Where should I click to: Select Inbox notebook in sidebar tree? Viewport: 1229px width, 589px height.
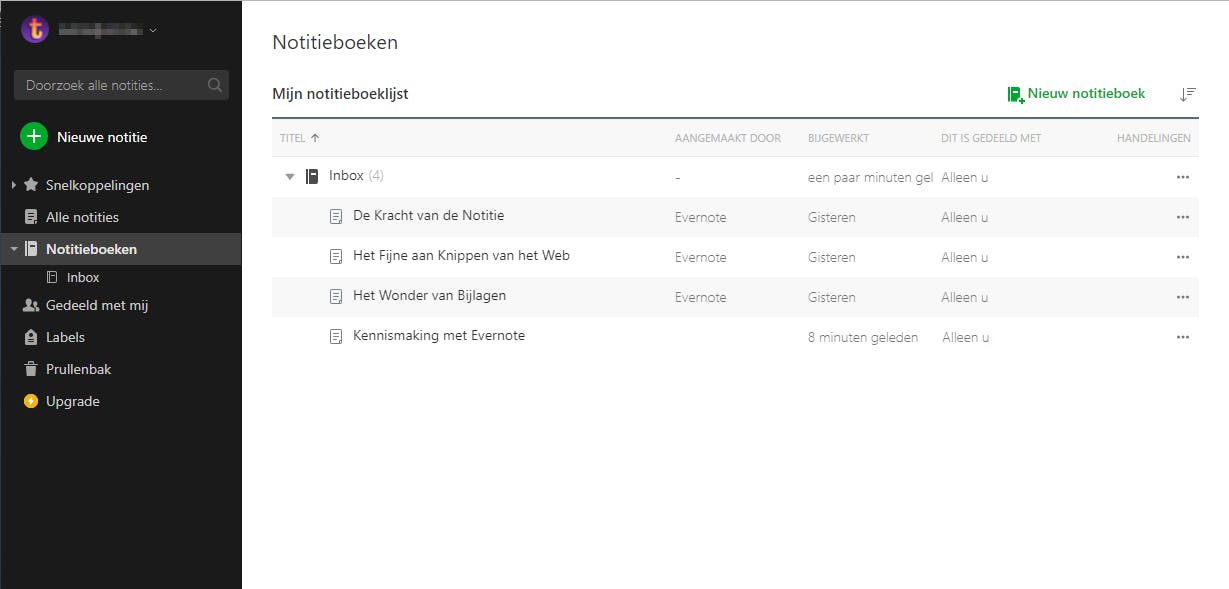[x=83, y=277]
